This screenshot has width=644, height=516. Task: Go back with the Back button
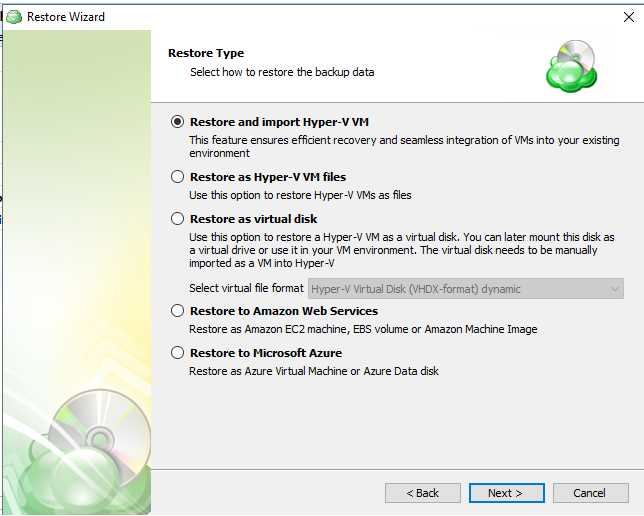[x=423, y=493]
